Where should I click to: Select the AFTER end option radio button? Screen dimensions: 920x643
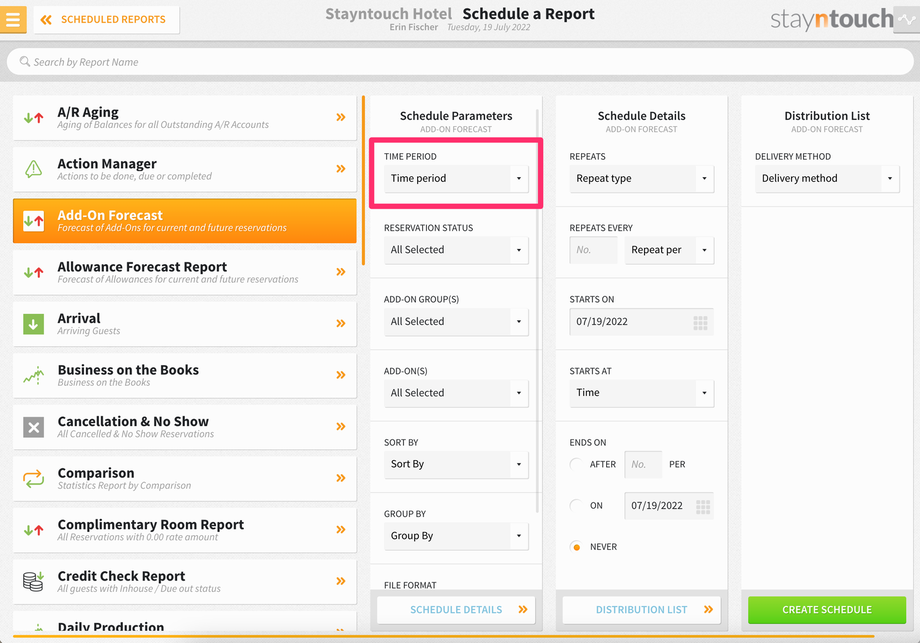pos(576,465)
